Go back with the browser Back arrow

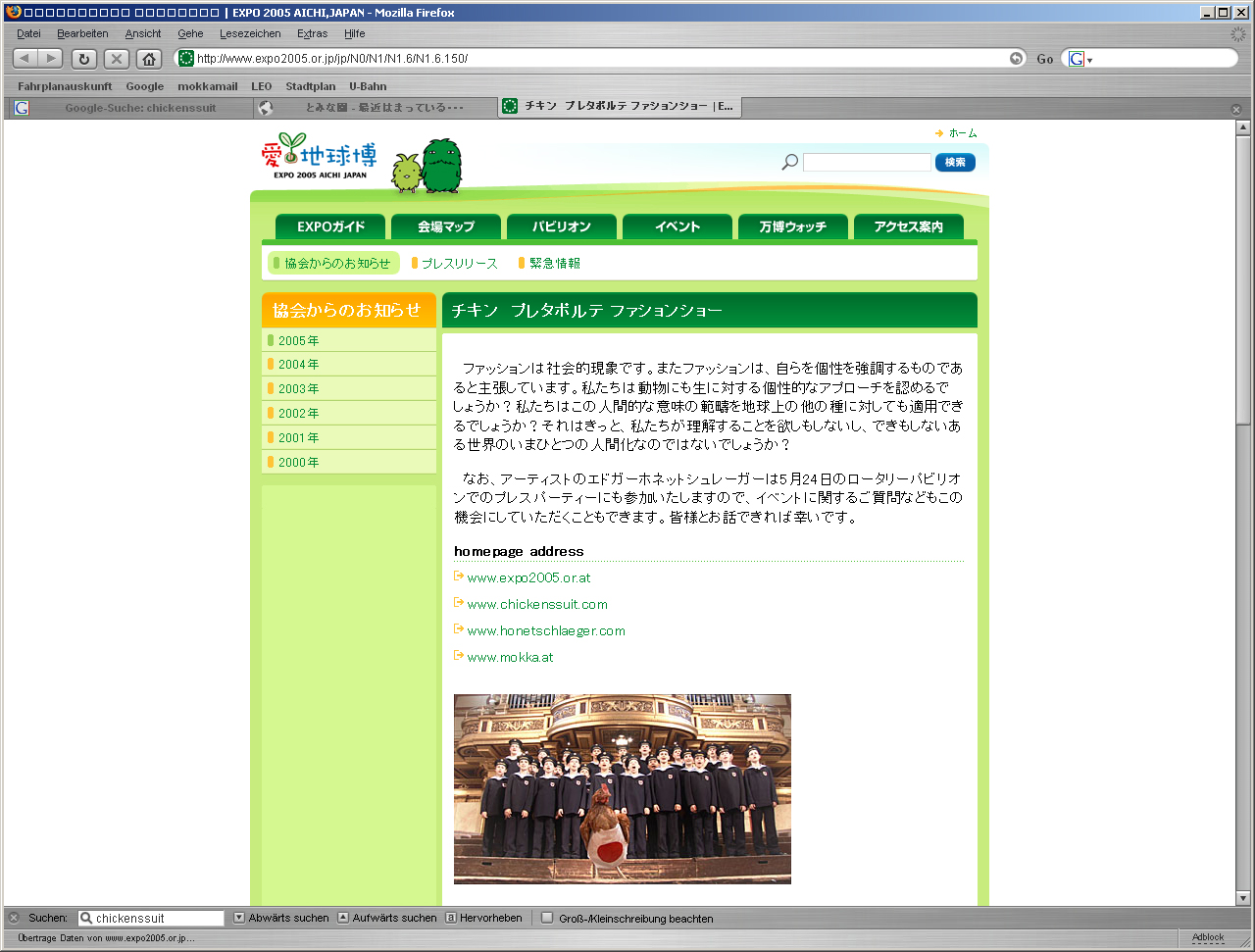[x=25, y=59]
